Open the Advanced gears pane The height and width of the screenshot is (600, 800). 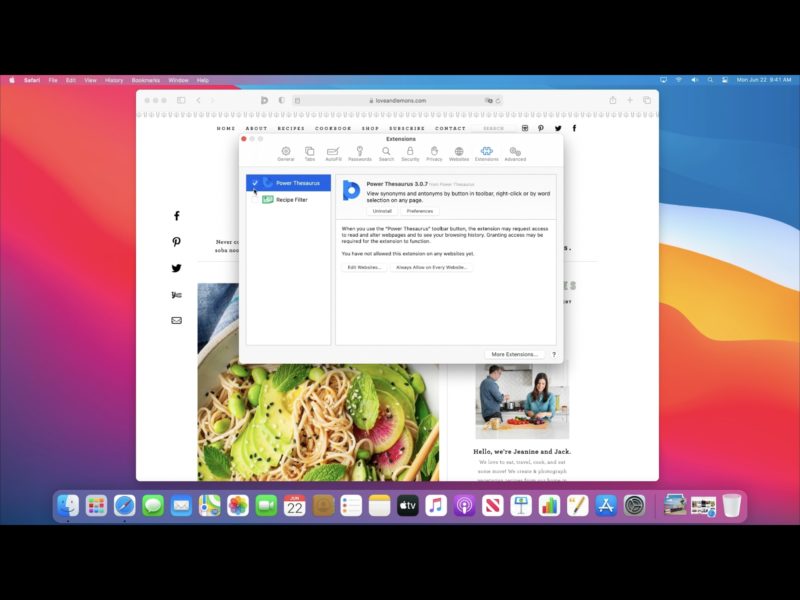pos(515,154)
